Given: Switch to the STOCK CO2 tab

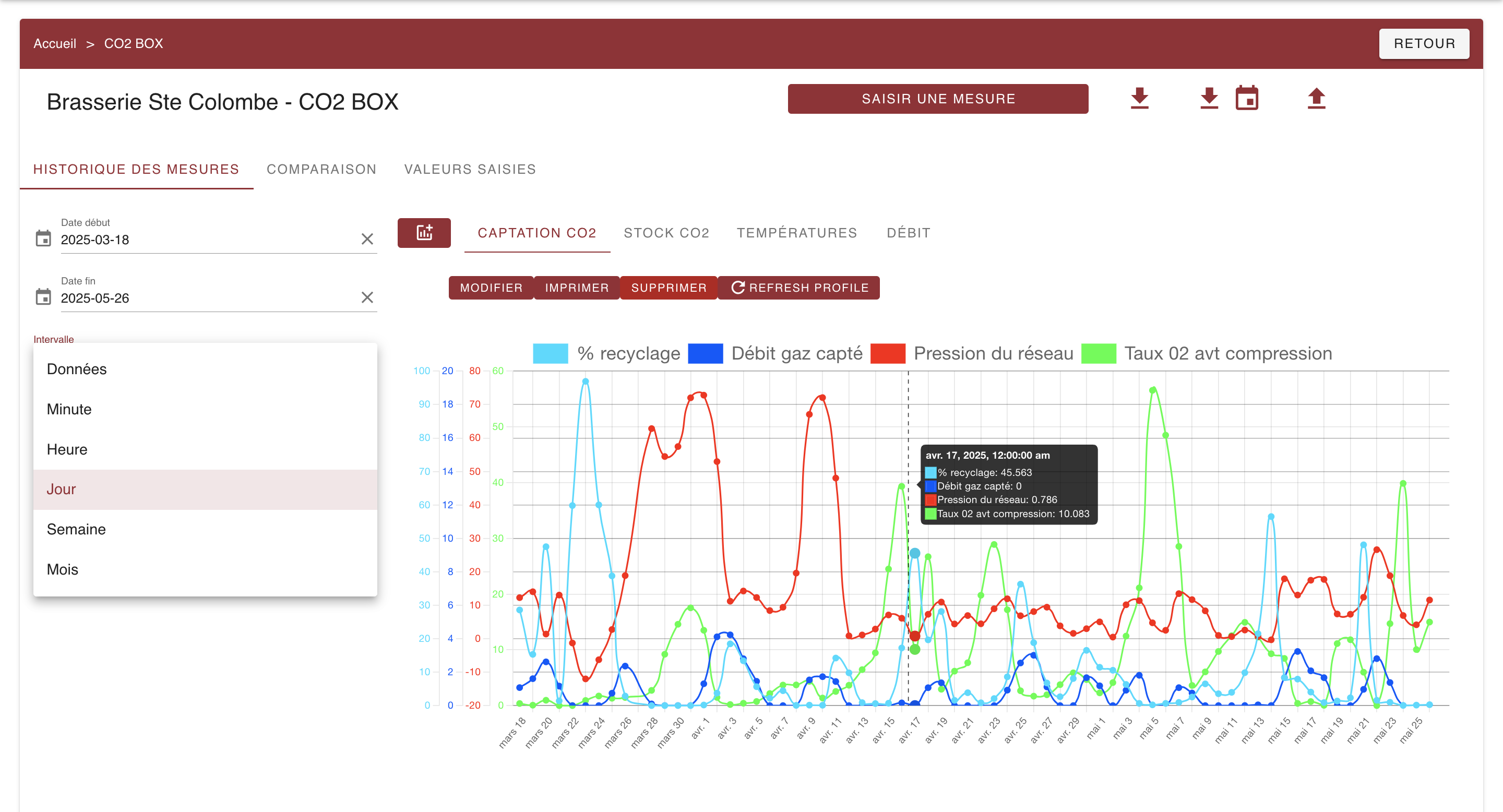Looking at the screenshot, I should tap(666, 233).
